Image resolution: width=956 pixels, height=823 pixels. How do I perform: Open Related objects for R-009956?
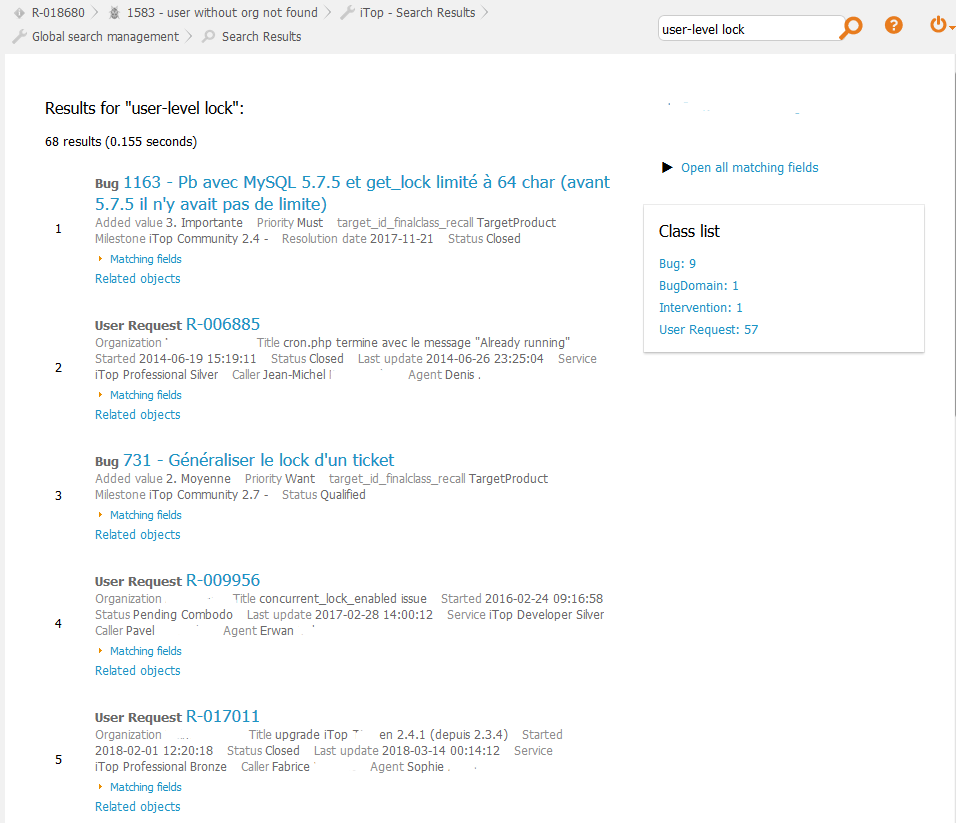tap(138, 671)
